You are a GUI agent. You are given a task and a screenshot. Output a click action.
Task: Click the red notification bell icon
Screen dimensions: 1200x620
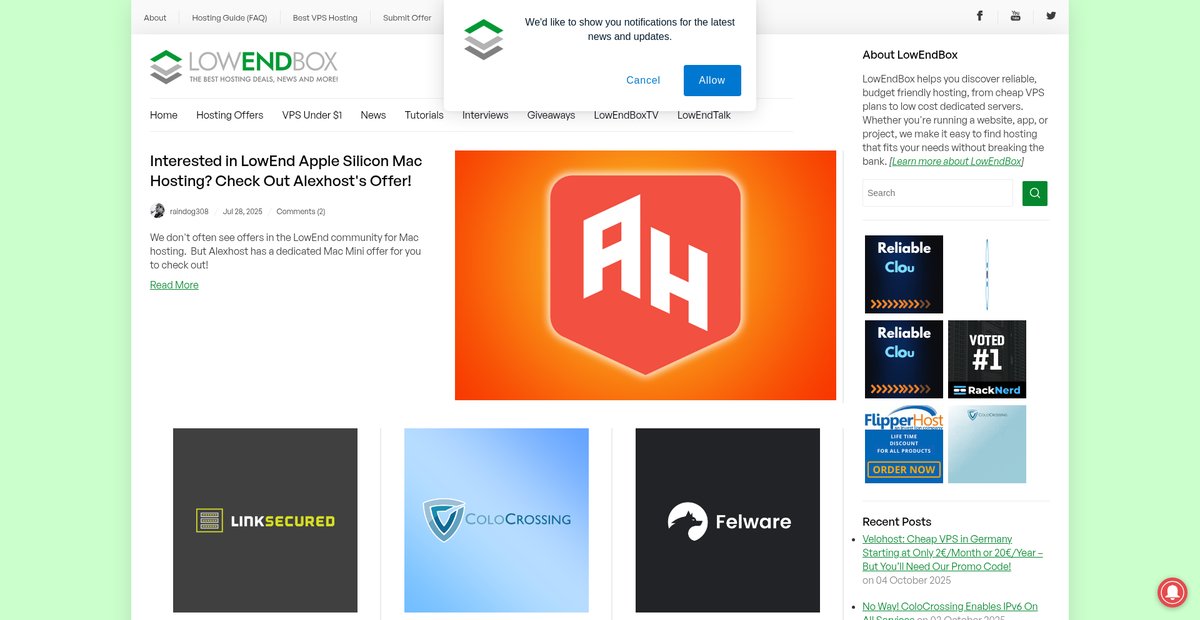pos(1172,592)
